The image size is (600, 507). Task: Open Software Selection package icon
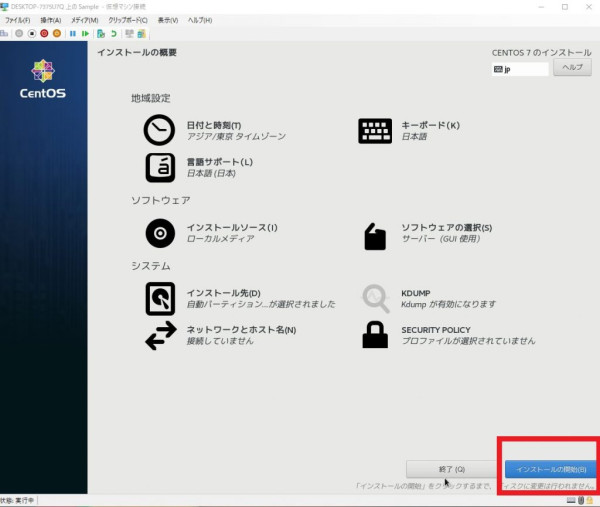[x=375, y=236]
